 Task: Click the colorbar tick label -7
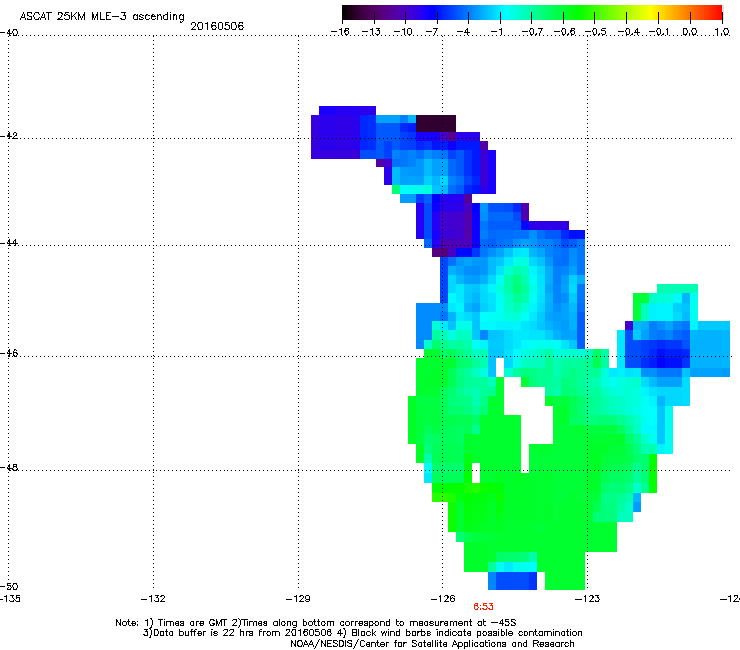point(431,32)
